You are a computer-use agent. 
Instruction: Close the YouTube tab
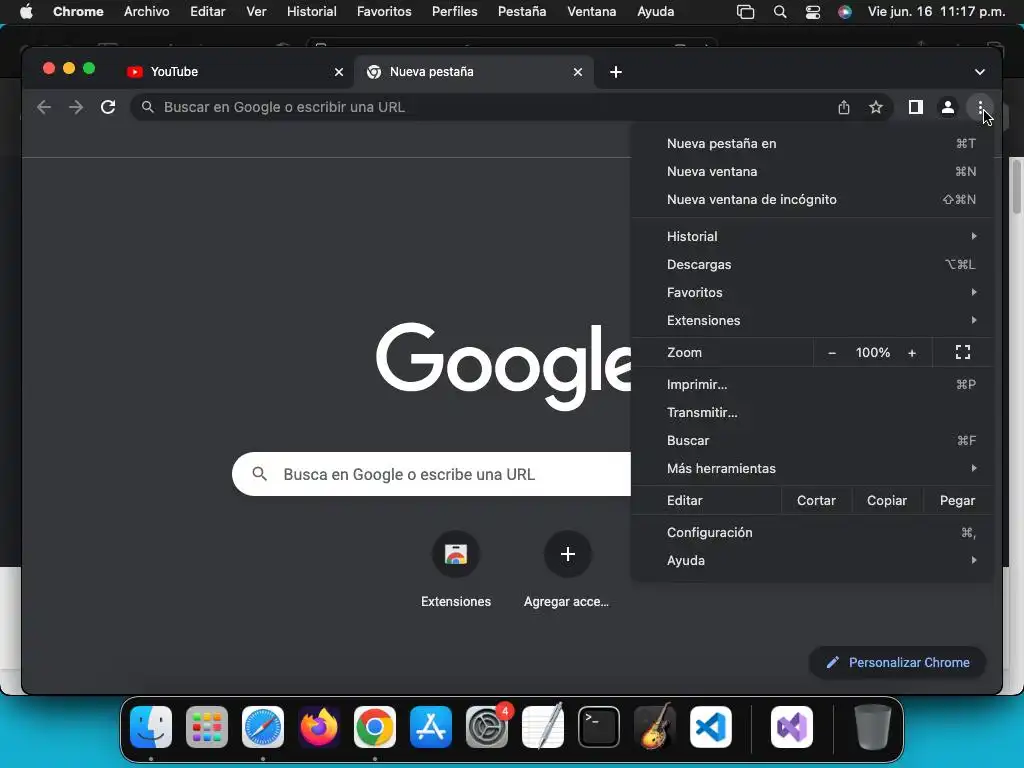[x=338, y=72]
